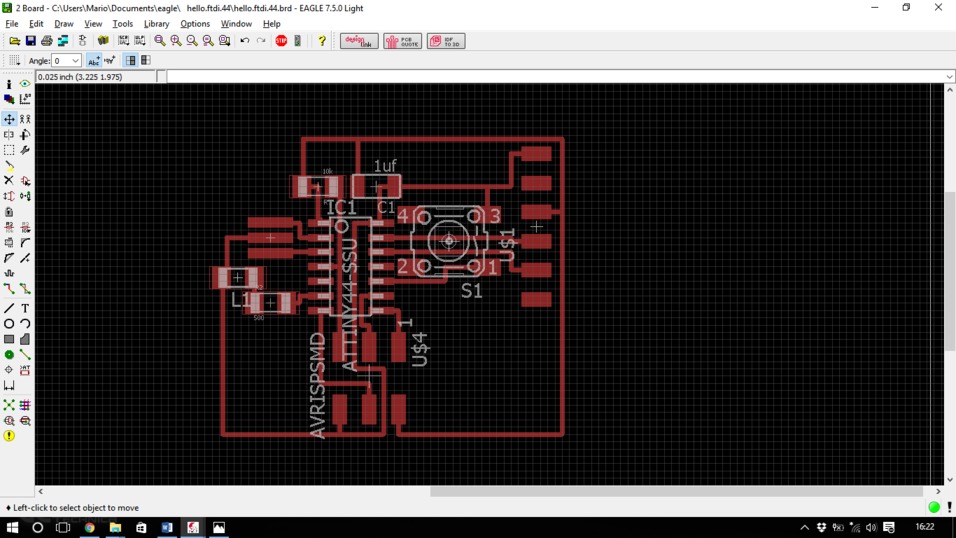Viewport: 956px width, 538px height.
Task: Execute a script with the SCR icon
Action: pos(124,41)
